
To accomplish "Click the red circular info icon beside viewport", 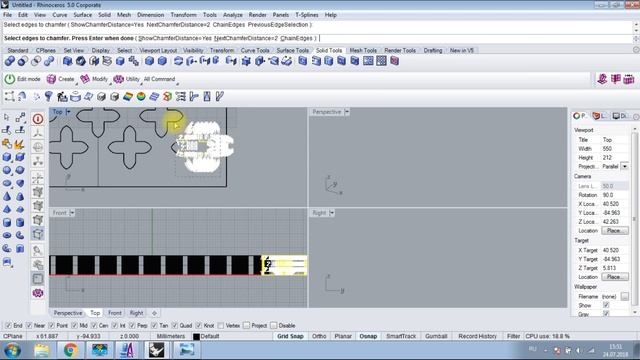I will (38, 119).
